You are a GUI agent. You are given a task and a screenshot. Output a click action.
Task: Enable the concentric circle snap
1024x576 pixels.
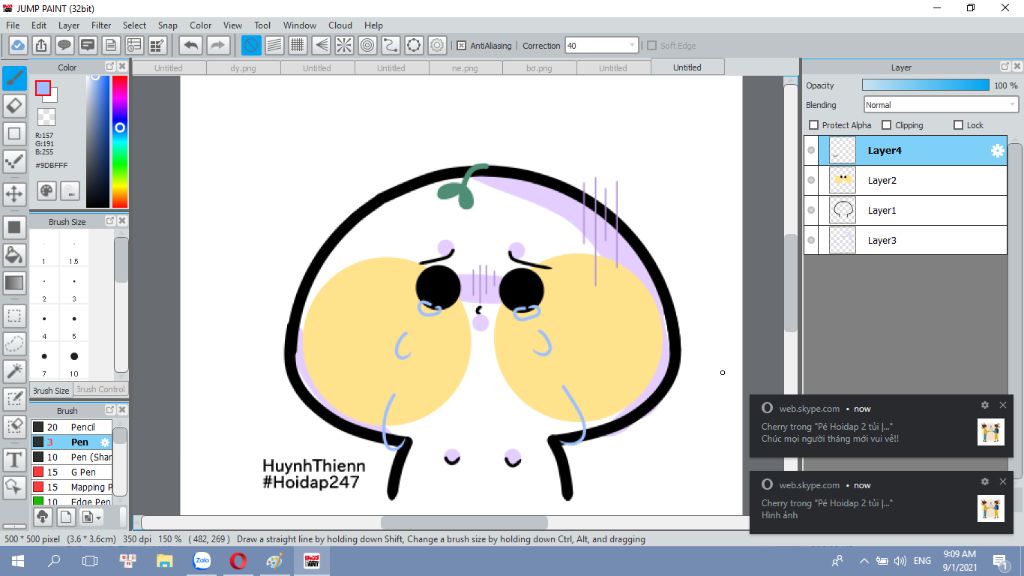pos(368,45)
